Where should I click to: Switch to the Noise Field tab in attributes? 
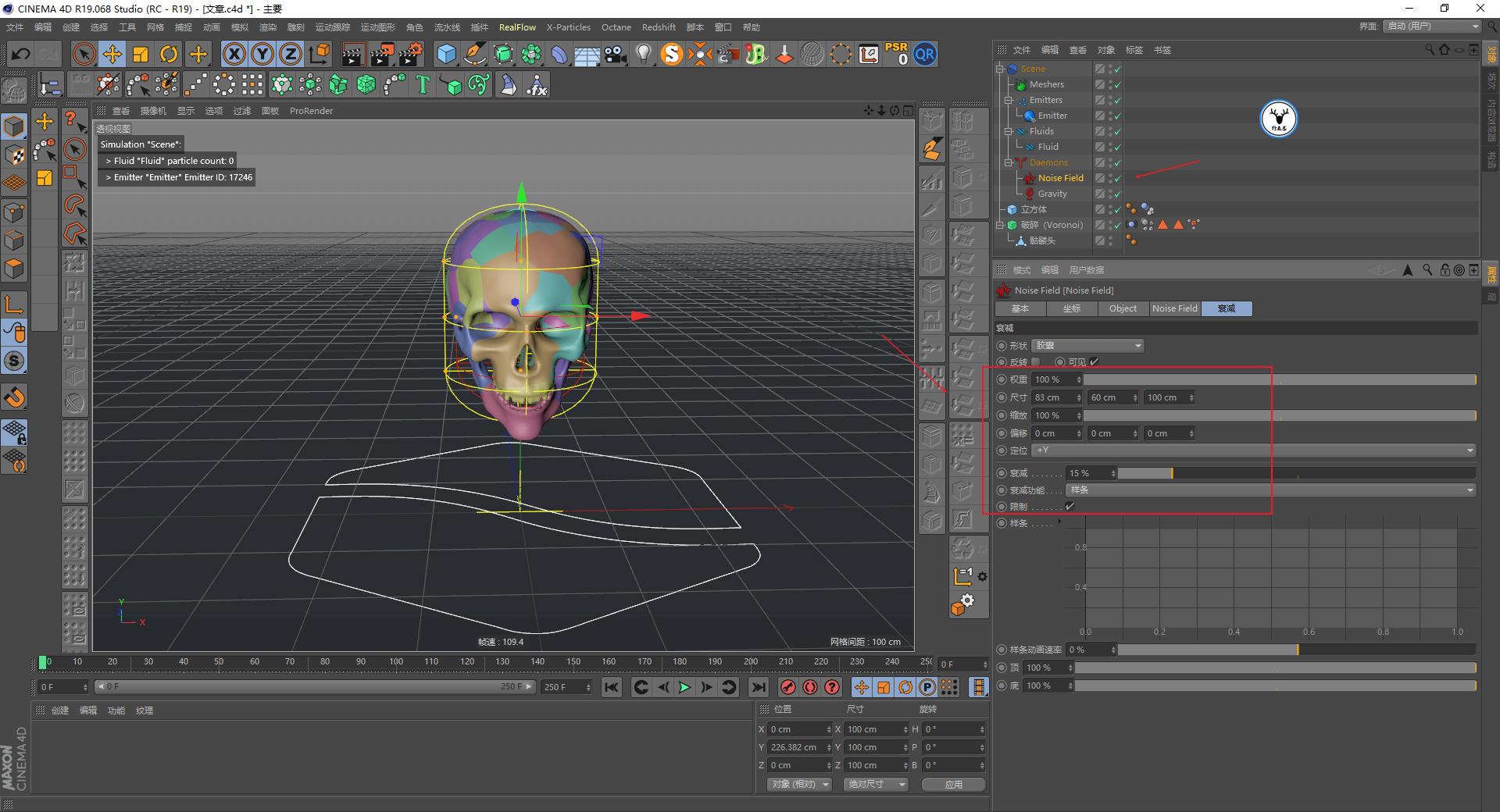[1175, 308]
